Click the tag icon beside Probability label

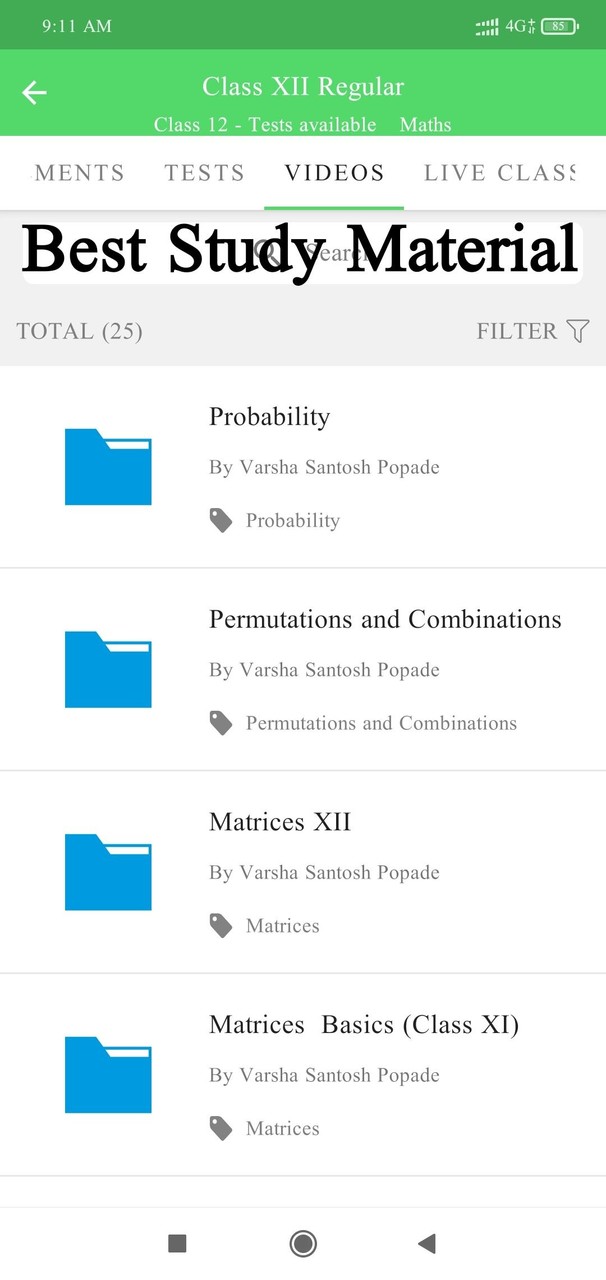click(x=221, y=519)
